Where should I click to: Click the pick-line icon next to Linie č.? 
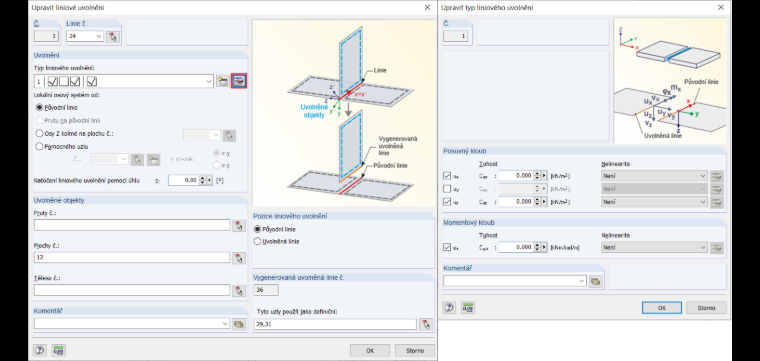[x=113, y=36]
